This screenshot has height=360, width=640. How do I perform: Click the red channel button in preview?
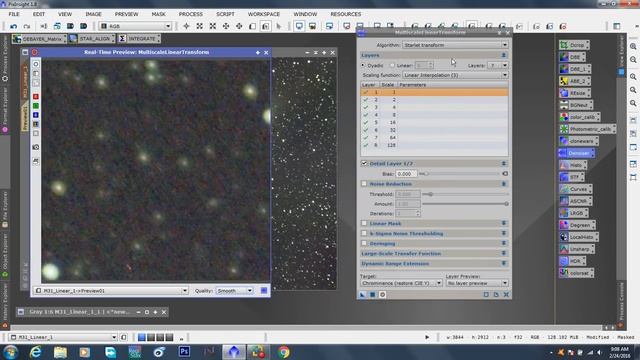[36, 97]
